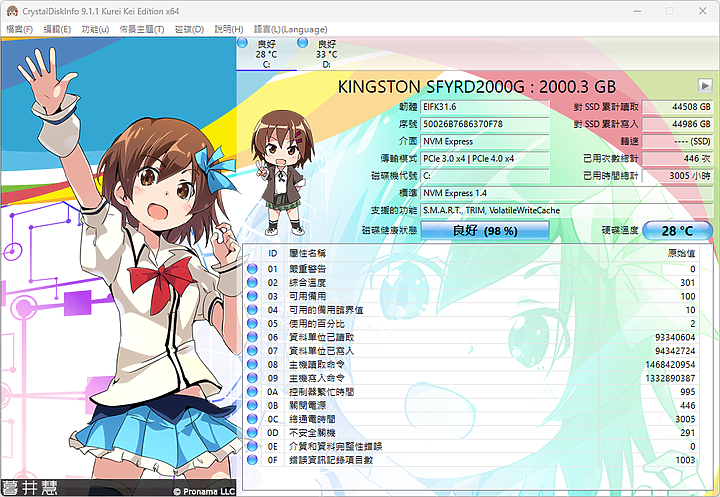The height and width of the screenshot is (497, 720).
Task: Click the standard field NVM Express 1.4
Action: click(x=567, y=193)
